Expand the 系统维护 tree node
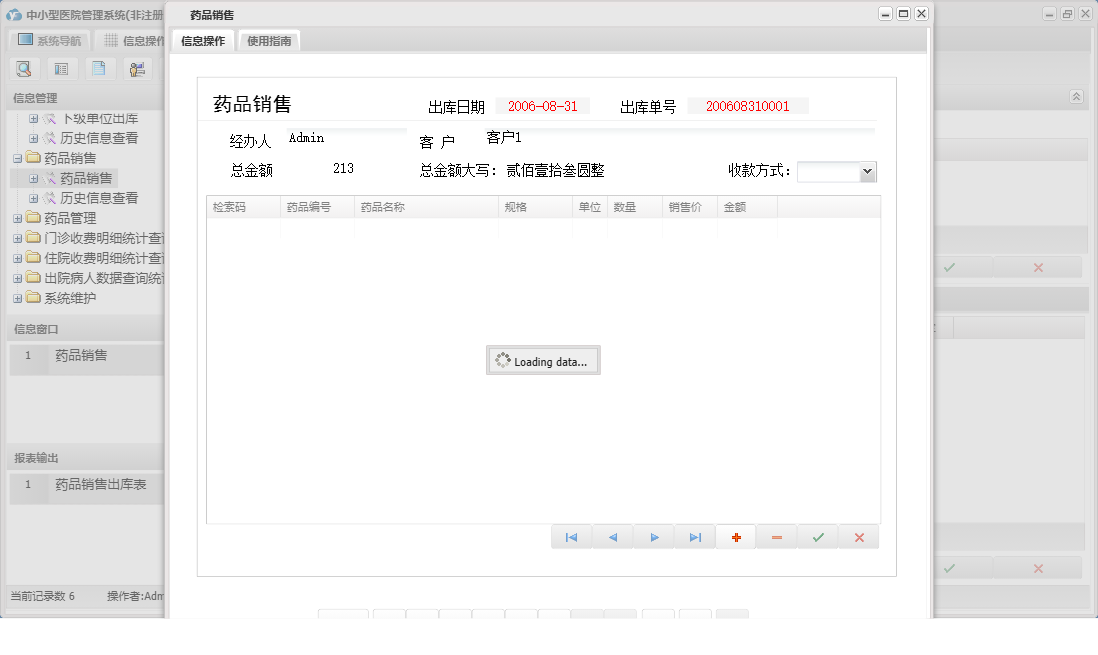Viewport: 1098px width, 655px height. point(17,297)
